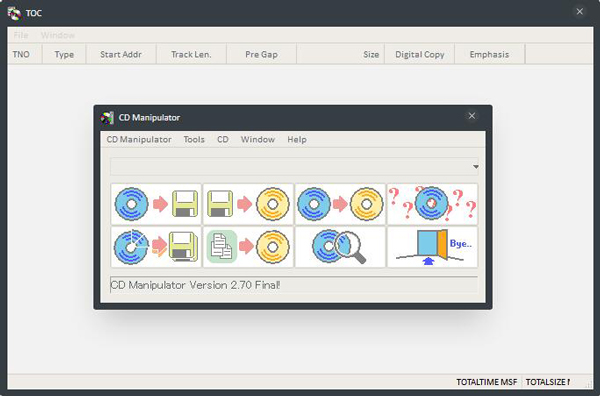Click the CD to CD copy button
Image resolution: width=600 pixels, height=396 pixels.
[340, 204]
